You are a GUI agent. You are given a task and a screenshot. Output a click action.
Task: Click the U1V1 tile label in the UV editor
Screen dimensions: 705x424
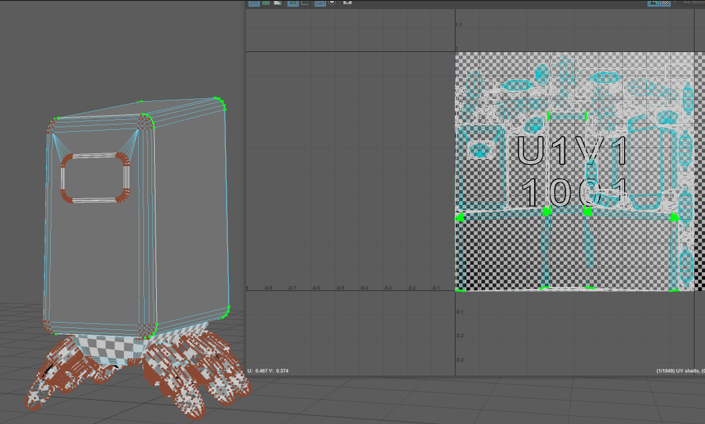click(573, 152)
